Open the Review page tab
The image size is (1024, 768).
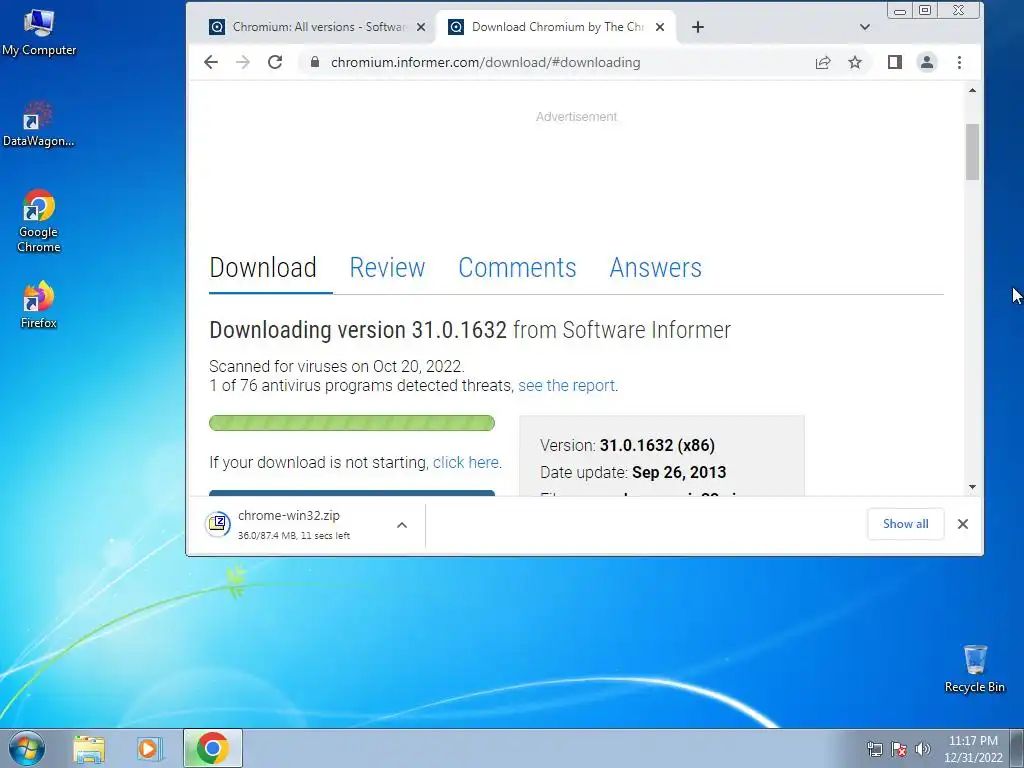(x=387, y=268)
